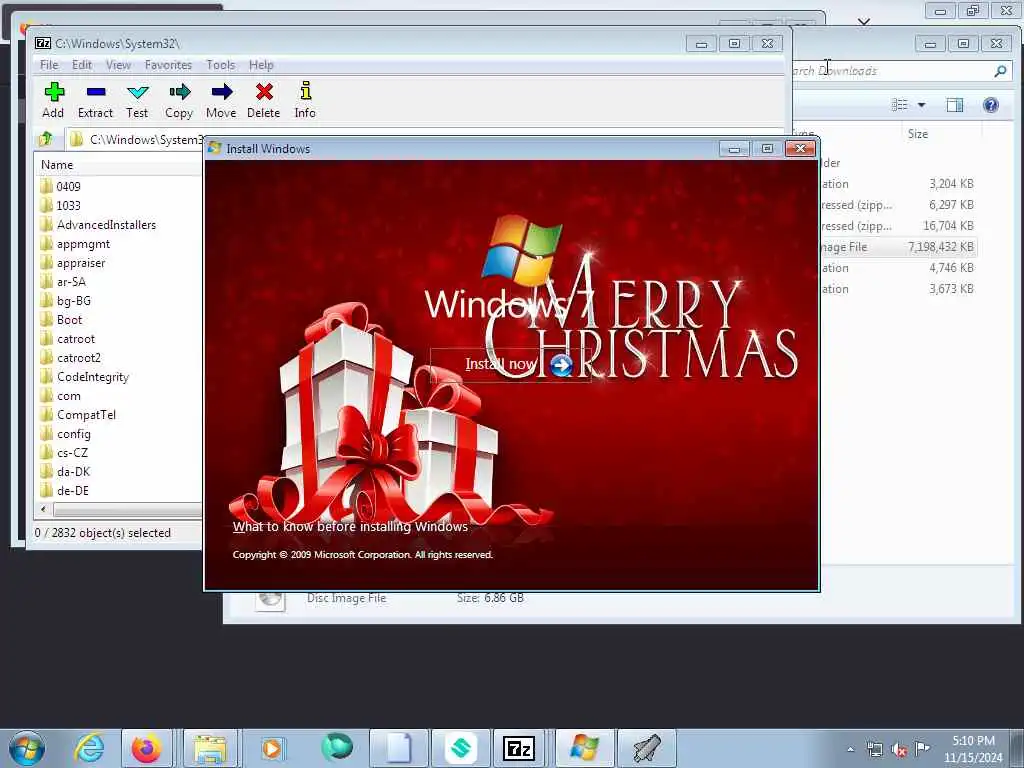Open Windows Media Player taskbar icon
1024x768 pixels.
click(272, 748)
